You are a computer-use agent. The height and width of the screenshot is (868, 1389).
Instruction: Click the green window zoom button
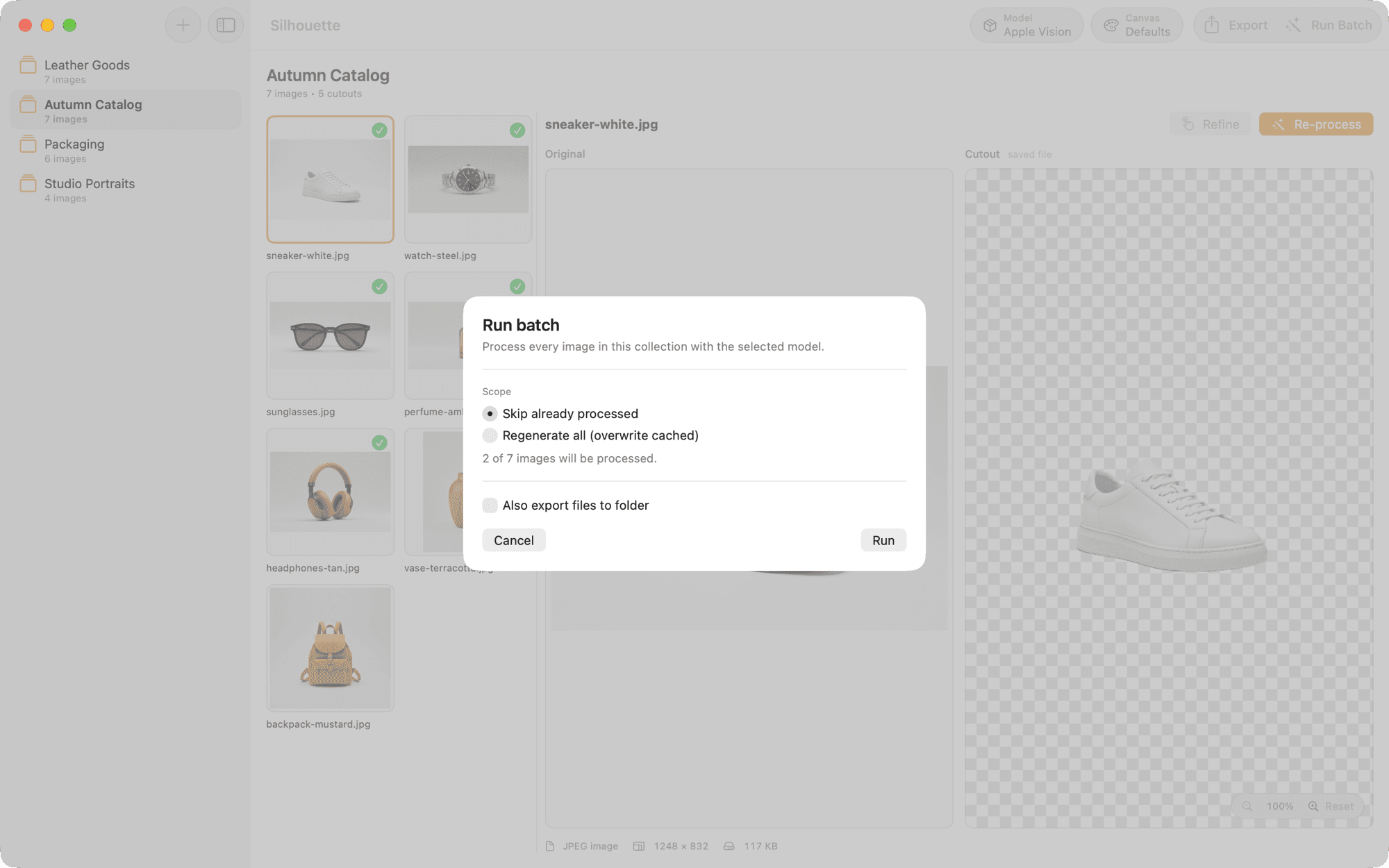(69, 26)
